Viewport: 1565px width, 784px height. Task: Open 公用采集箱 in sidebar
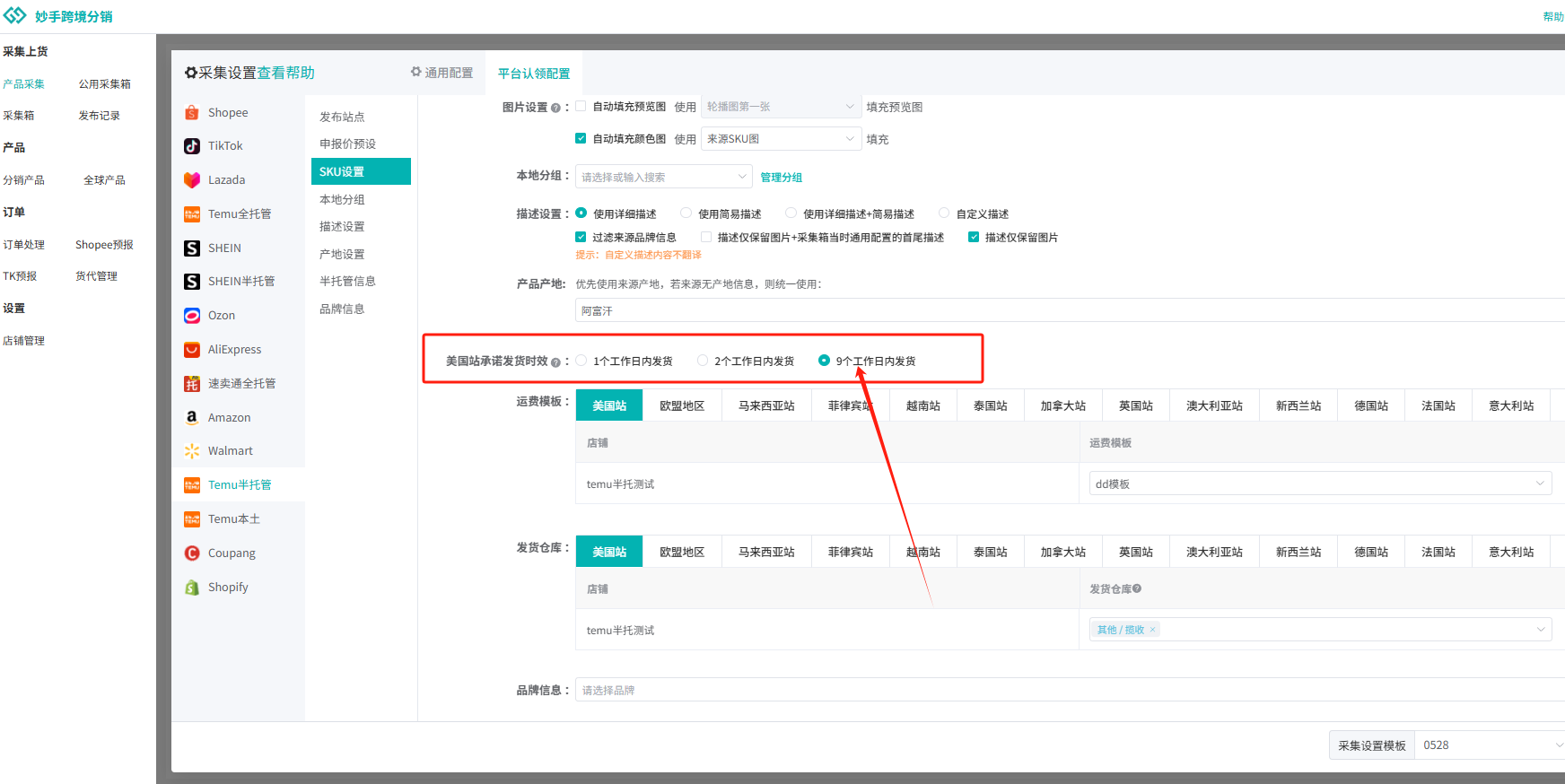104,83
